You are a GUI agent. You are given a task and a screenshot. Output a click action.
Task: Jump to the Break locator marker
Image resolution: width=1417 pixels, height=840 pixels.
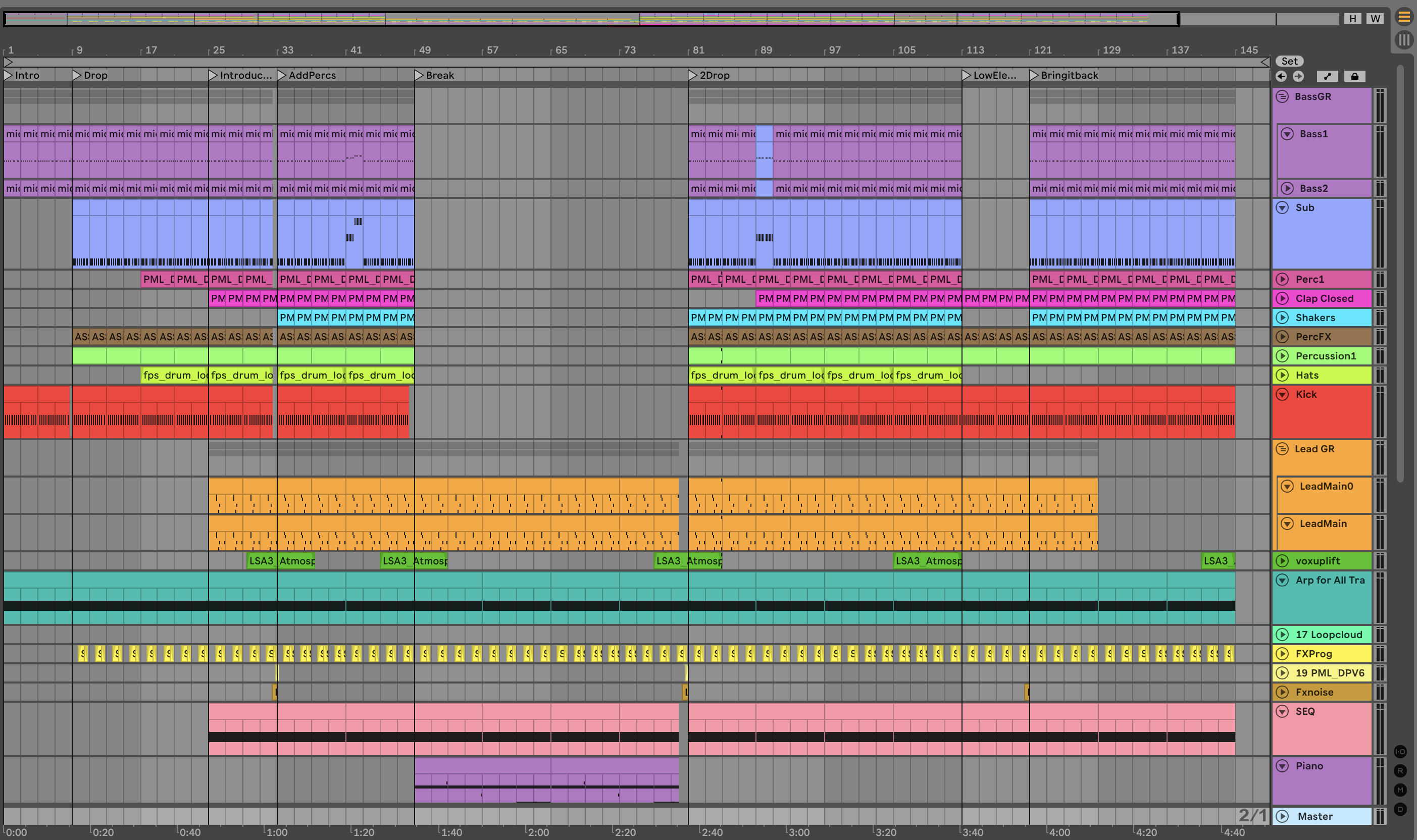pos(419,75)
